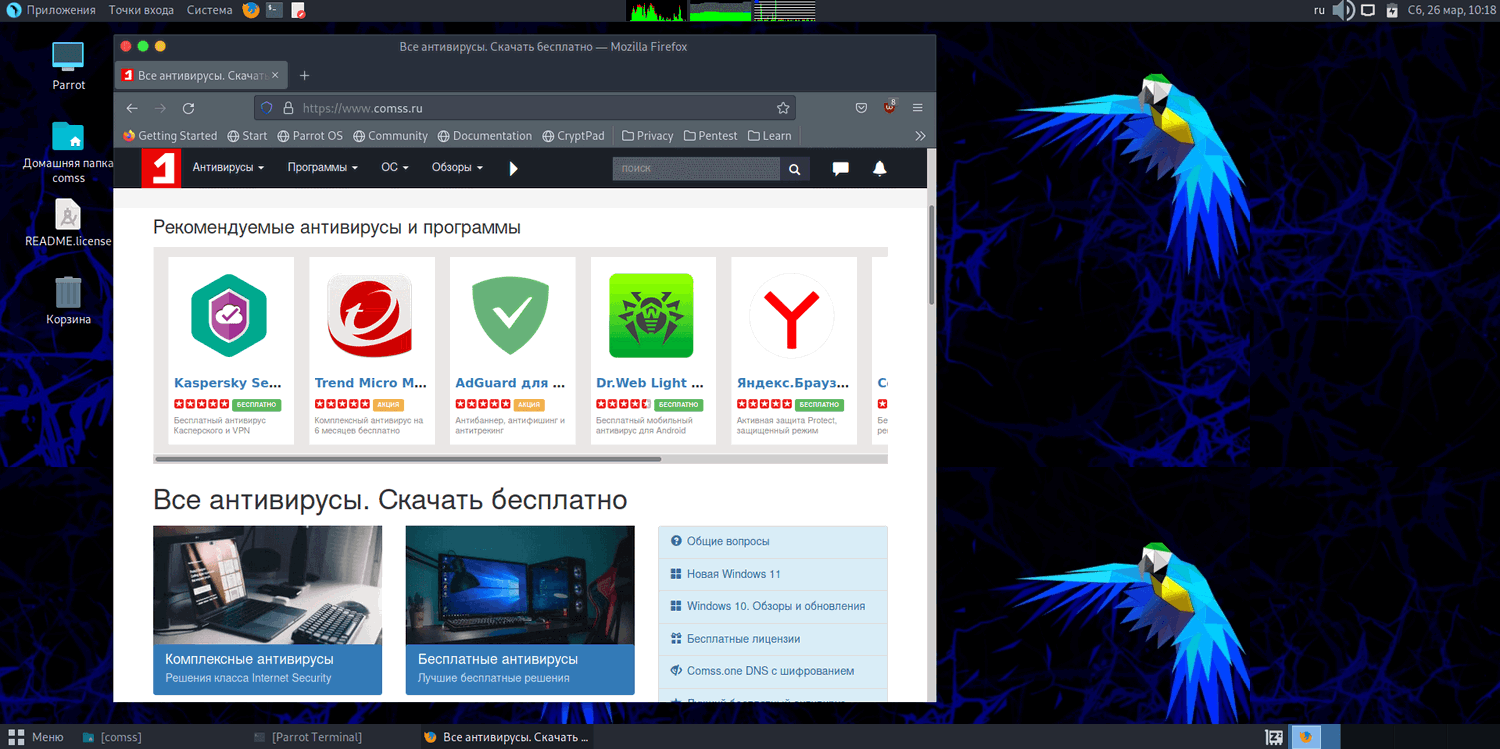Open the "Community" bookmark
The height and width of the screenshot is (749, 1500).
[x=389, y=136]
